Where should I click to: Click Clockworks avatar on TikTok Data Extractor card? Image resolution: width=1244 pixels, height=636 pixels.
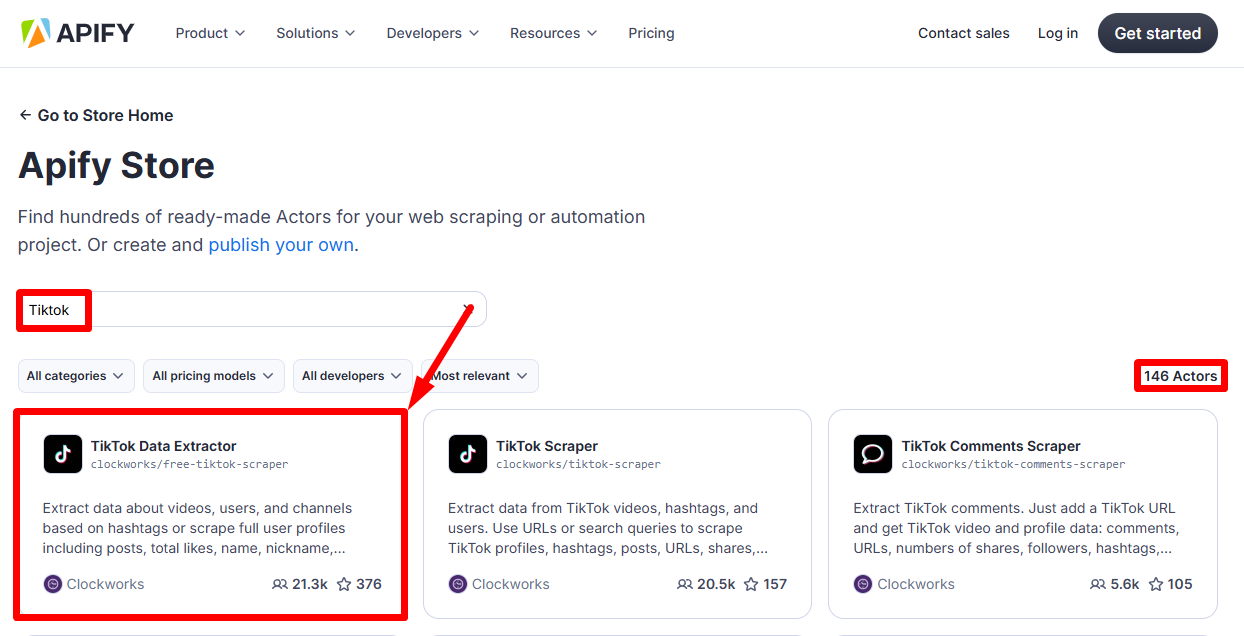(53, 584)
